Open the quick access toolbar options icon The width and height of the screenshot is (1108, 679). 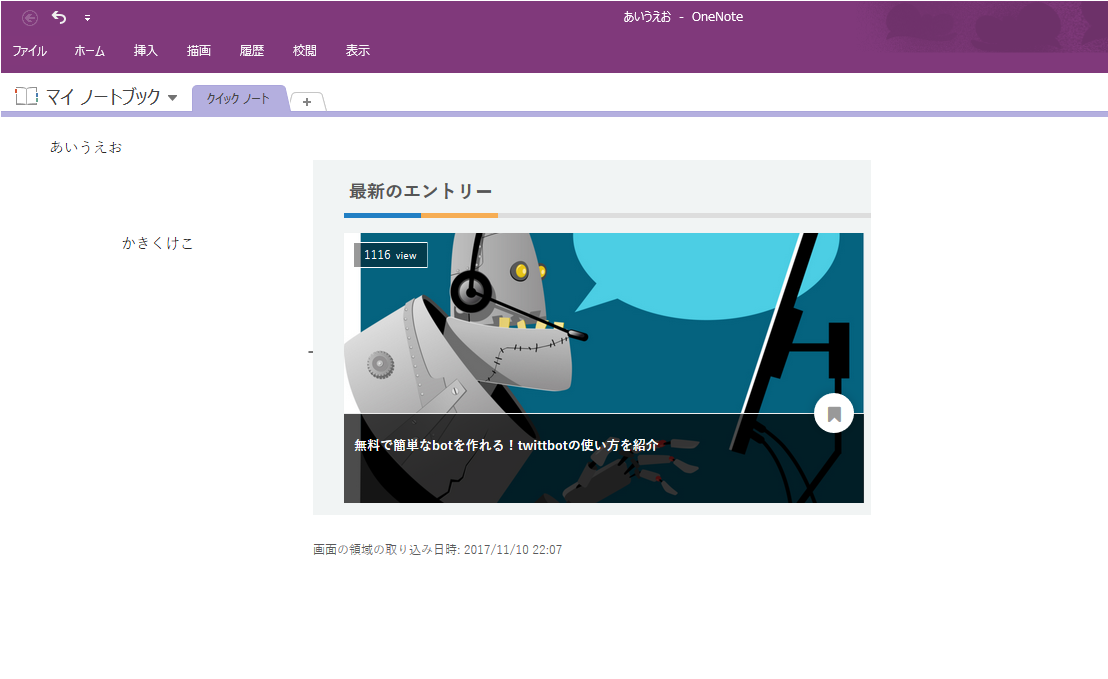(x=88, y=18)
